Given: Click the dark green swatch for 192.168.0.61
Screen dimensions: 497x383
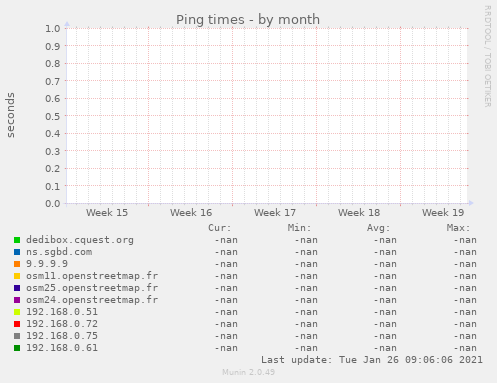Looking at the screenshot, I should coord(17,348).
